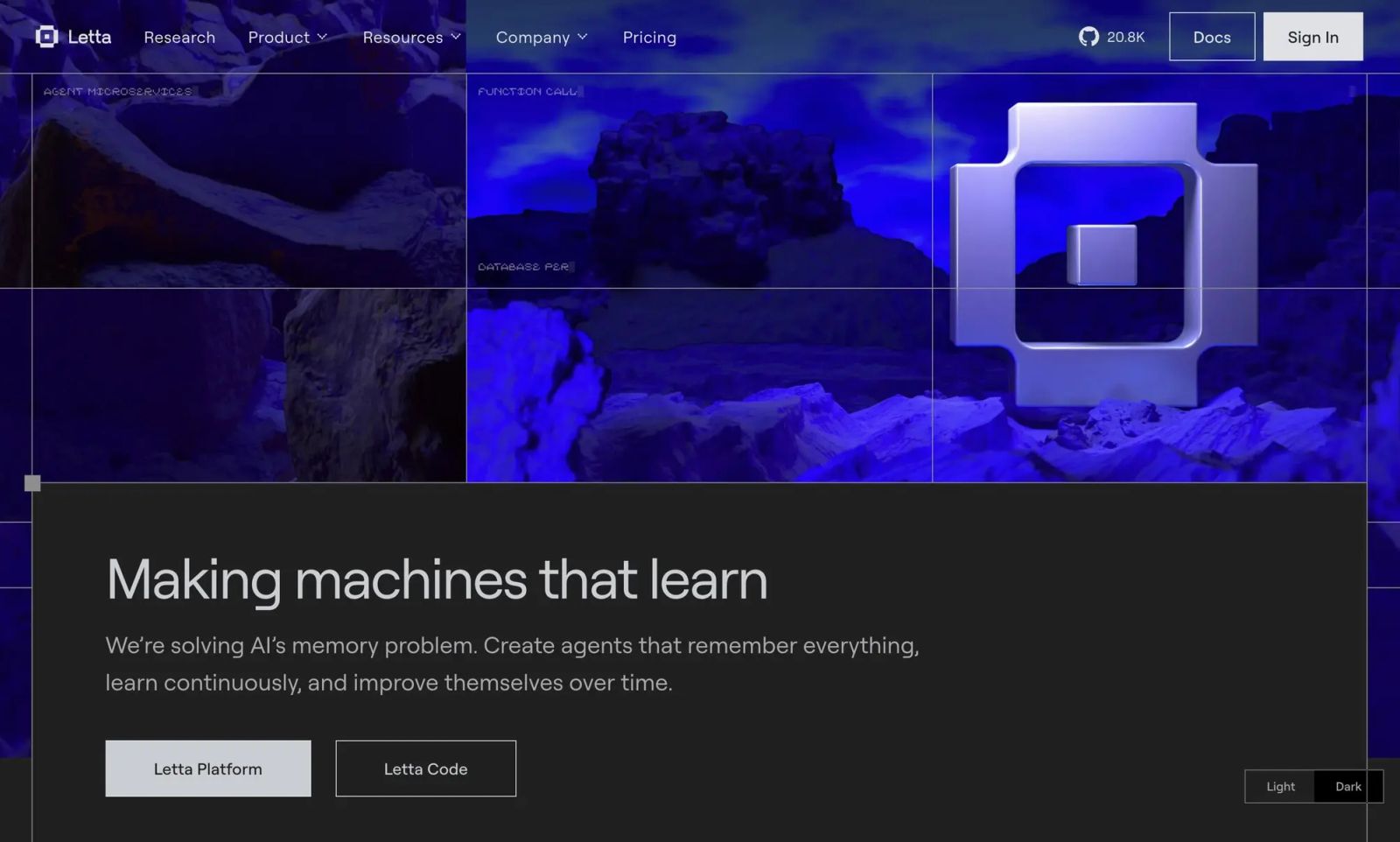Open the Docs button
The width and height of the screenshot is (1400, 842).
click(1212, 37)
